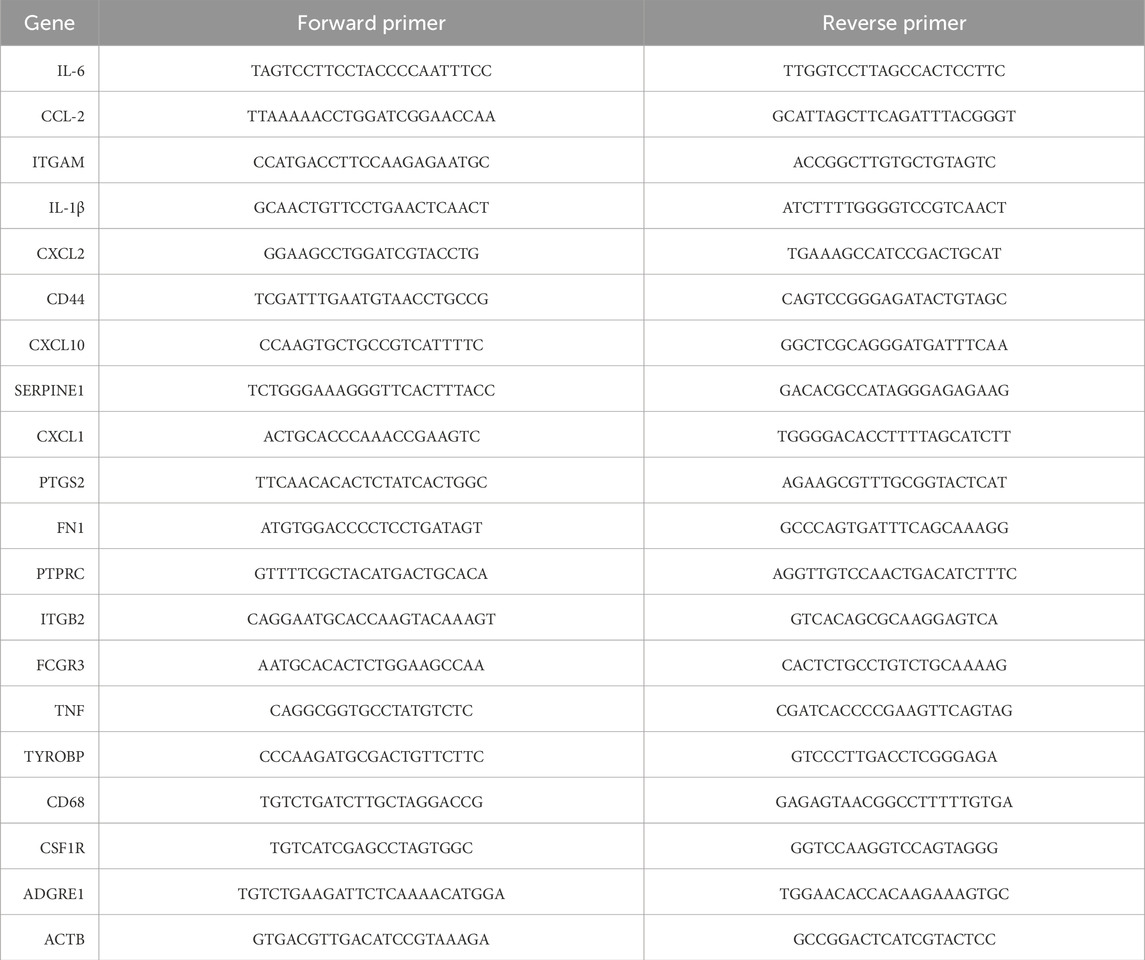
Task: Select the ADGRE1 forward primer sequence
Action: 371,894
